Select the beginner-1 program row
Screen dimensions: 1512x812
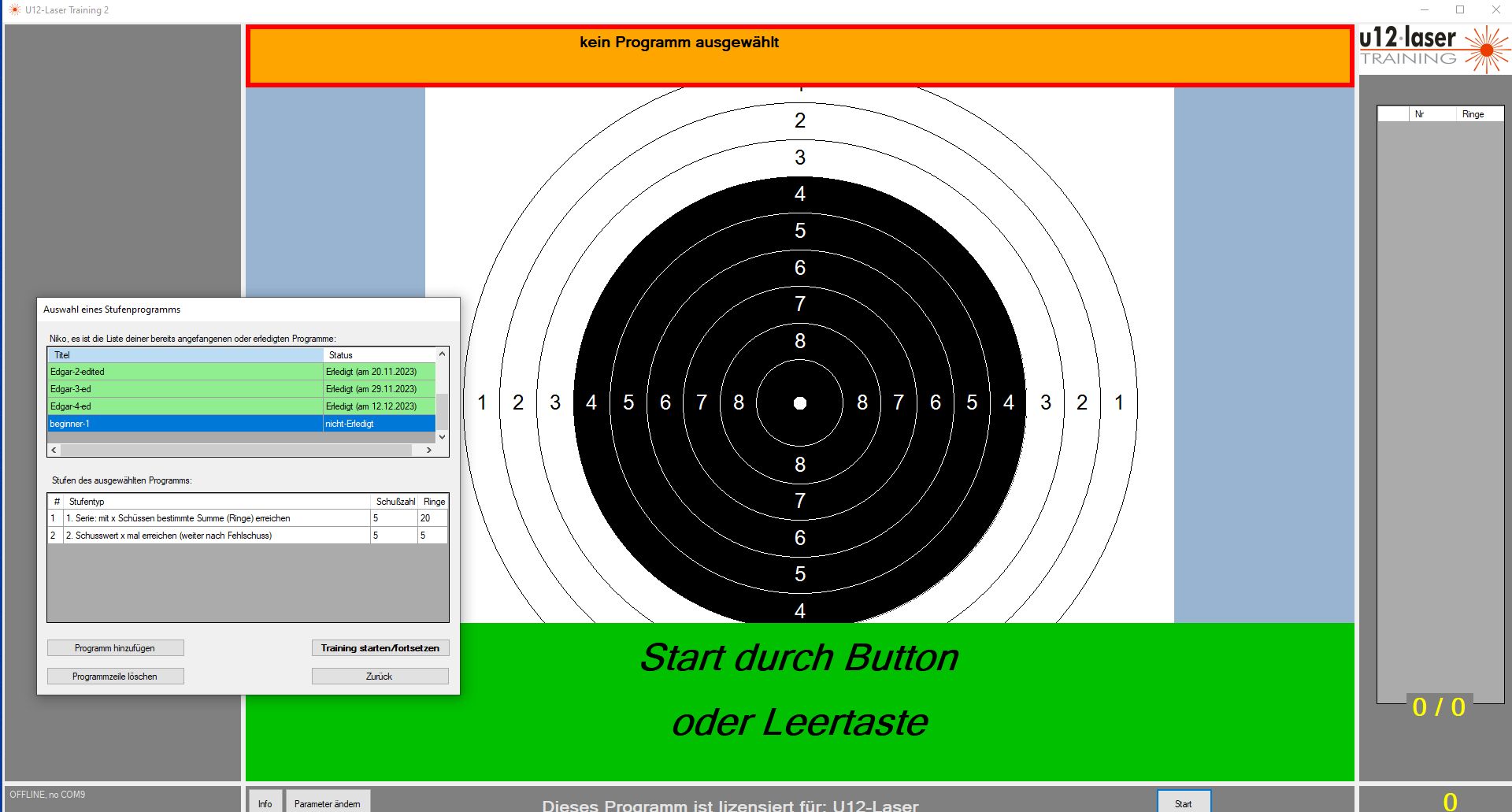pyautogui.click(x=241, y=424)
